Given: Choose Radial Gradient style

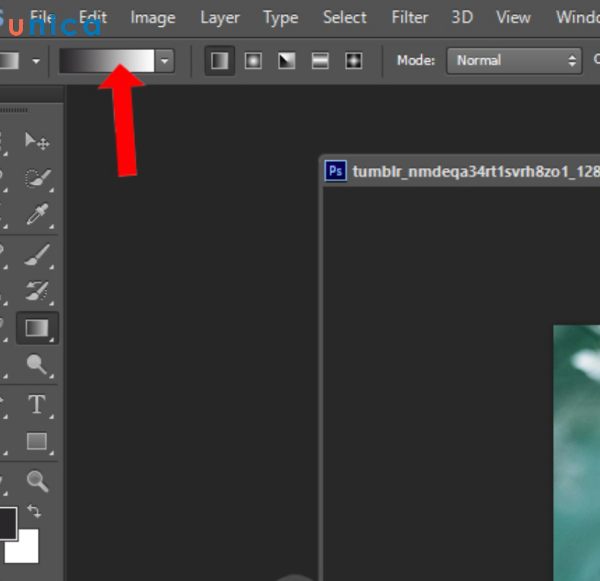Looking at the screenshot, I should point(253,60).
